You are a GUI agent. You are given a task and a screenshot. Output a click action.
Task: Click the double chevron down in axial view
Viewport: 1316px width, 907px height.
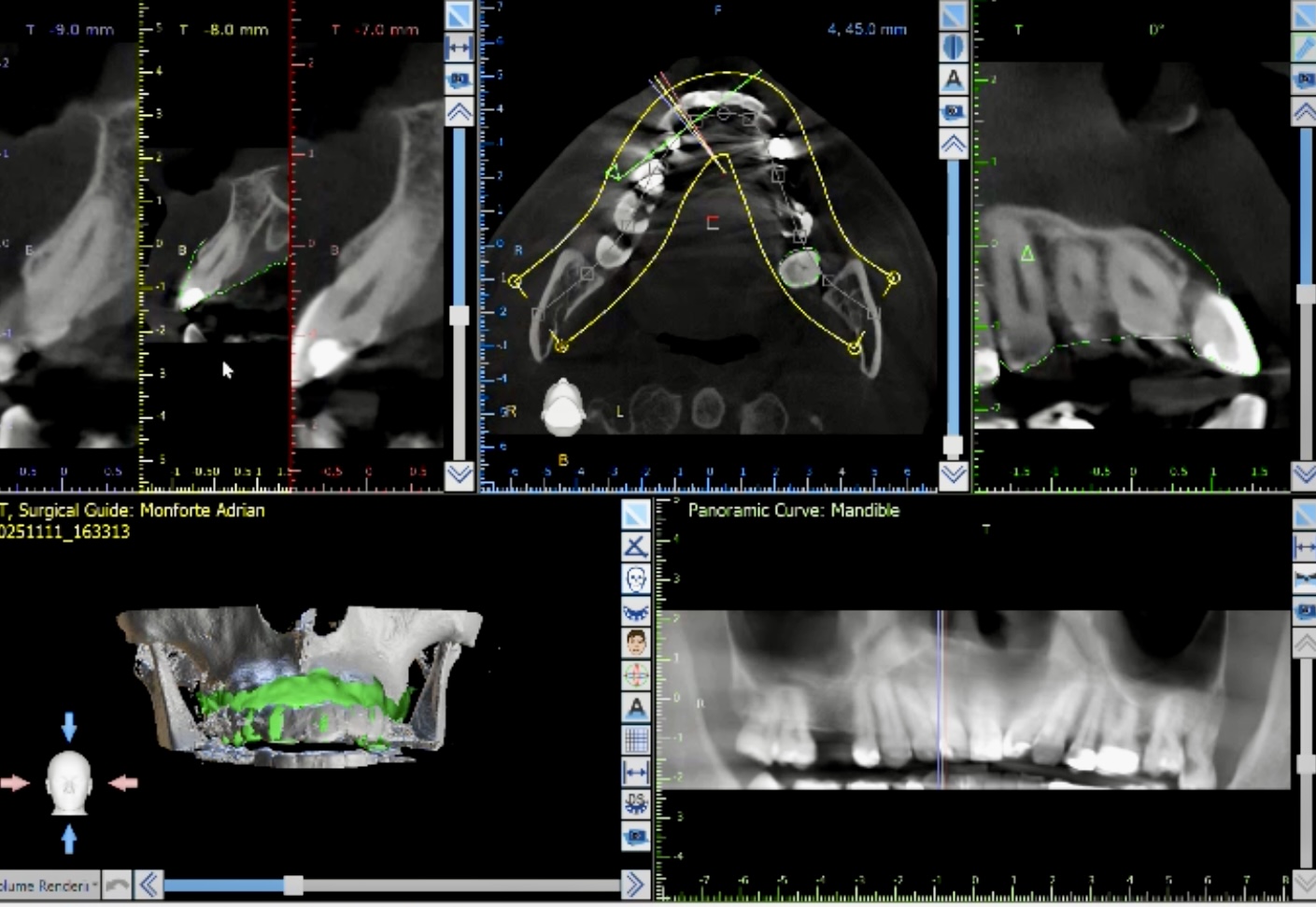click(x=953, y=475)
